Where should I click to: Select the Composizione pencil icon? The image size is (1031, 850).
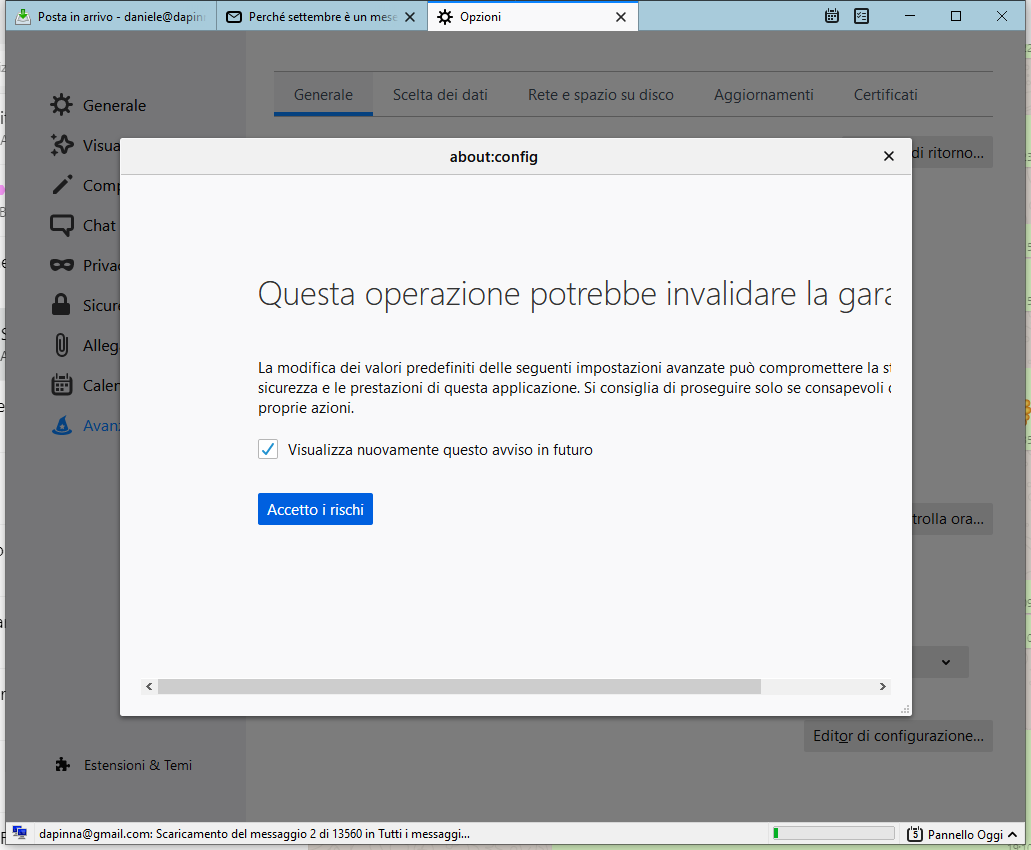(62, 185)
